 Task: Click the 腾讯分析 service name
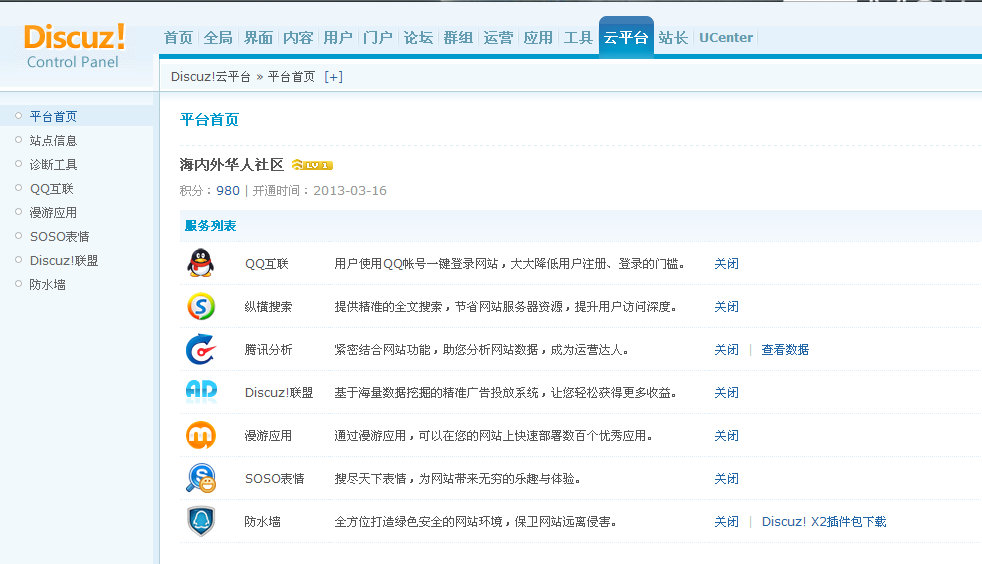pyautogui.click(x=268, y=349)
